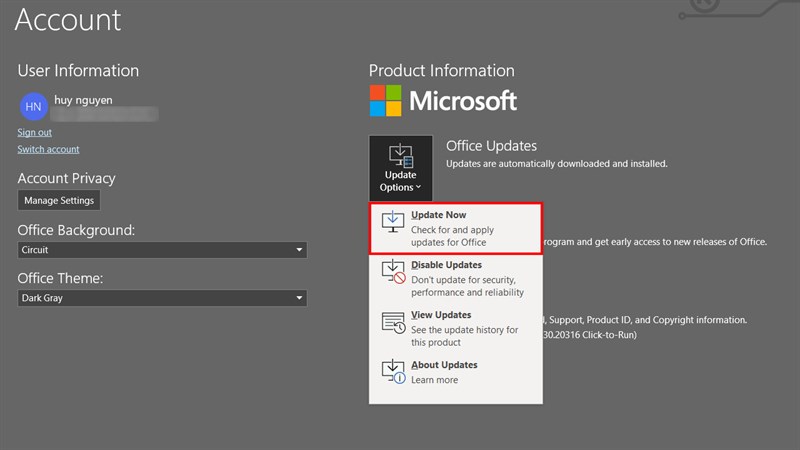Click the Account Privacy heading
The height and width of the screenshot is (450, 800).
66,178
